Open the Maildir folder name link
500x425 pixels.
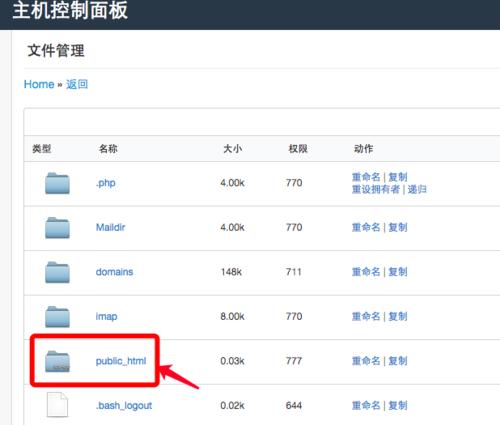(110, 227)
